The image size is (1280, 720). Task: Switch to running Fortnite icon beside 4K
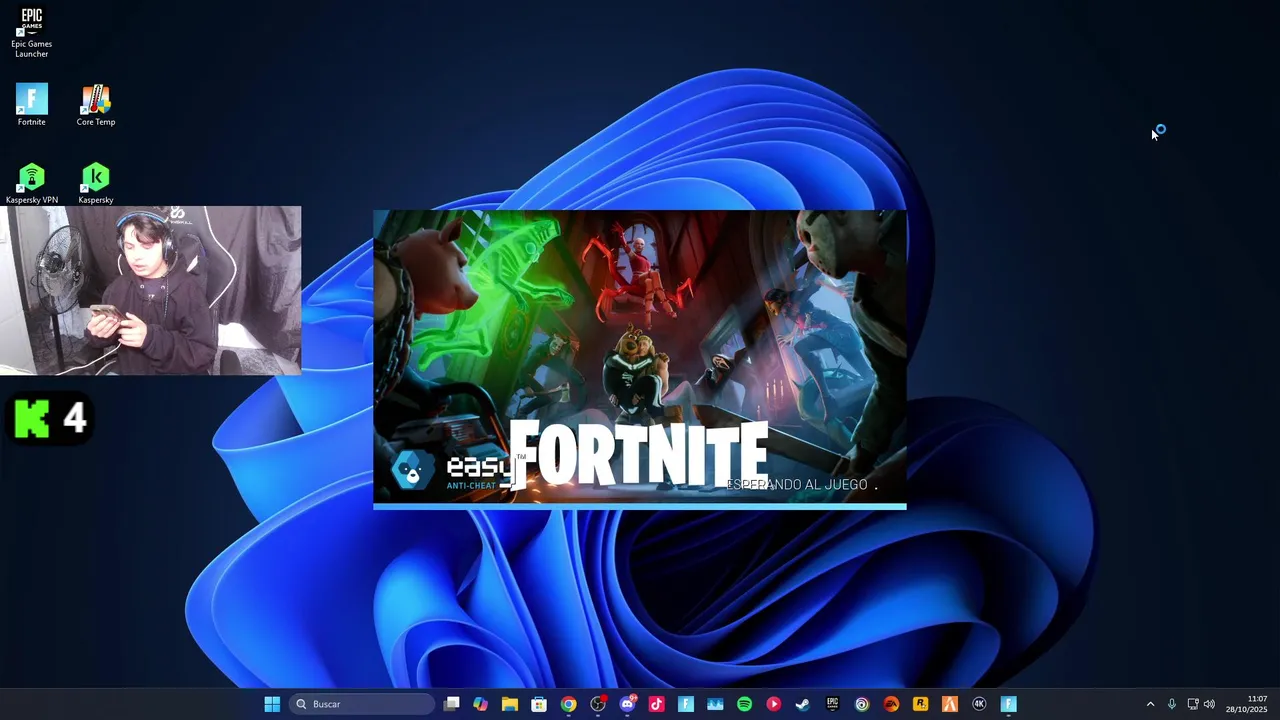tap(1008, 704)
